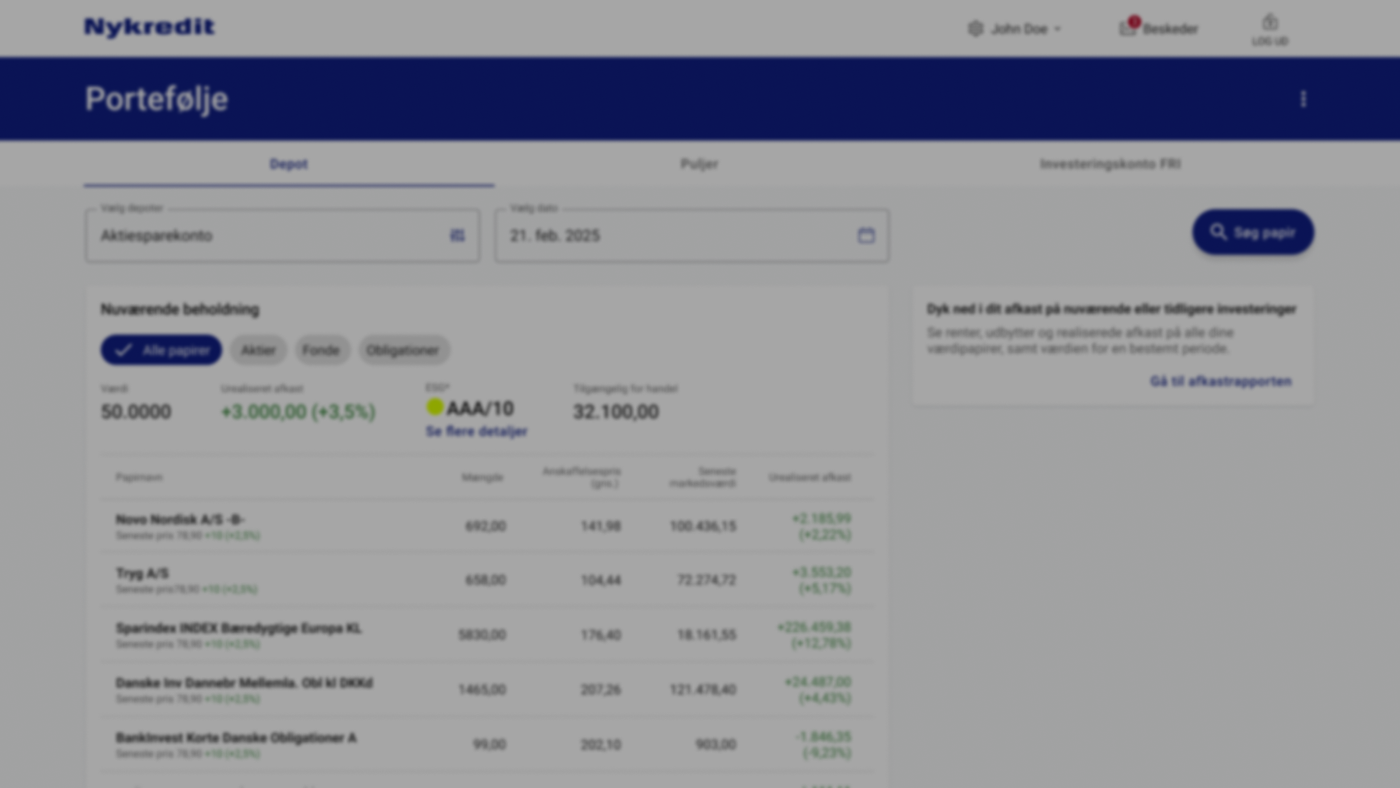Viewport: 1400px width, 788px height.
Task: Click the calendar icon in date field
Action: pyautogui.click(x=866, y=236)
